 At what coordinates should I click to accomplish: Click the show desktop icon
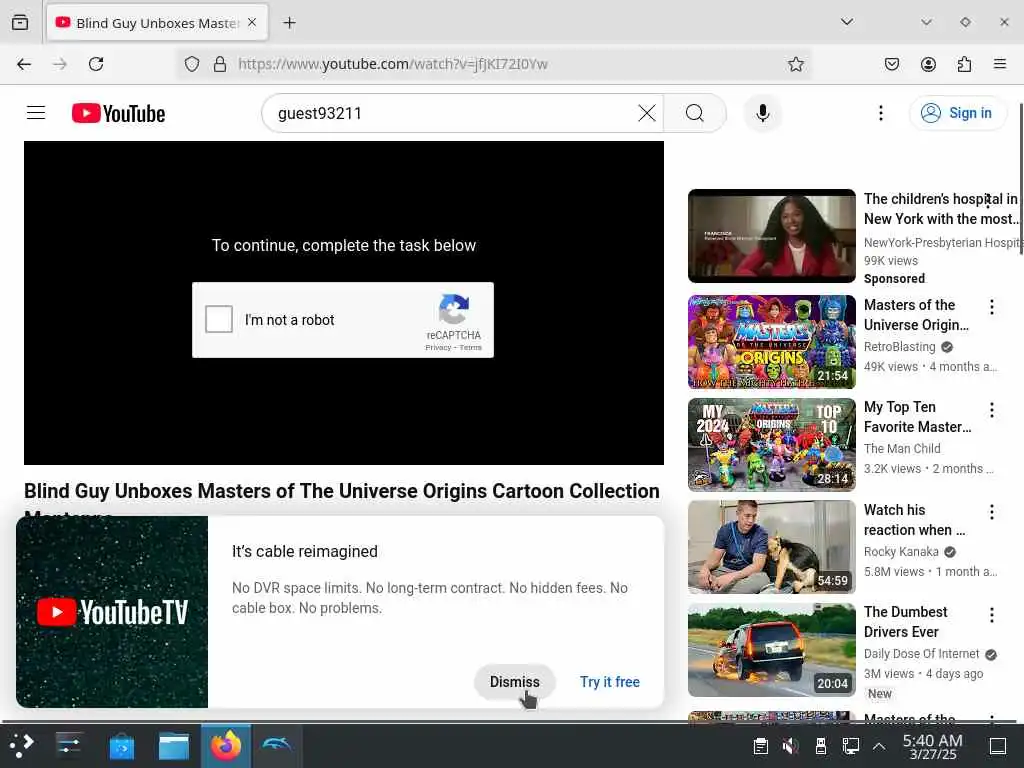pos(997,746)
